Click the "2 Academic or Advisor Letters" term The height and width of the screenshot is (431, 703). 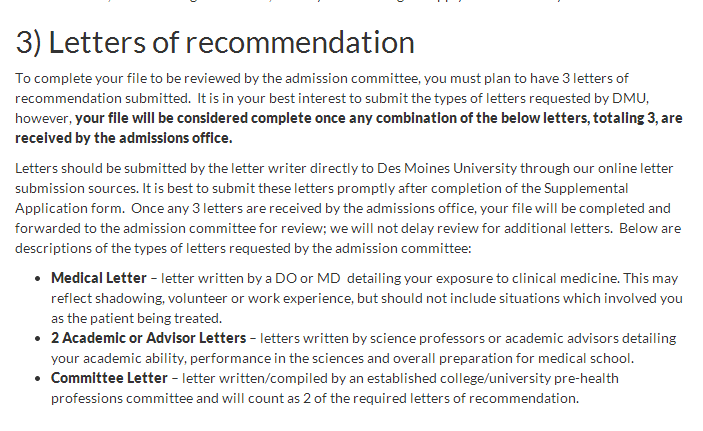[x=148, y=338]
